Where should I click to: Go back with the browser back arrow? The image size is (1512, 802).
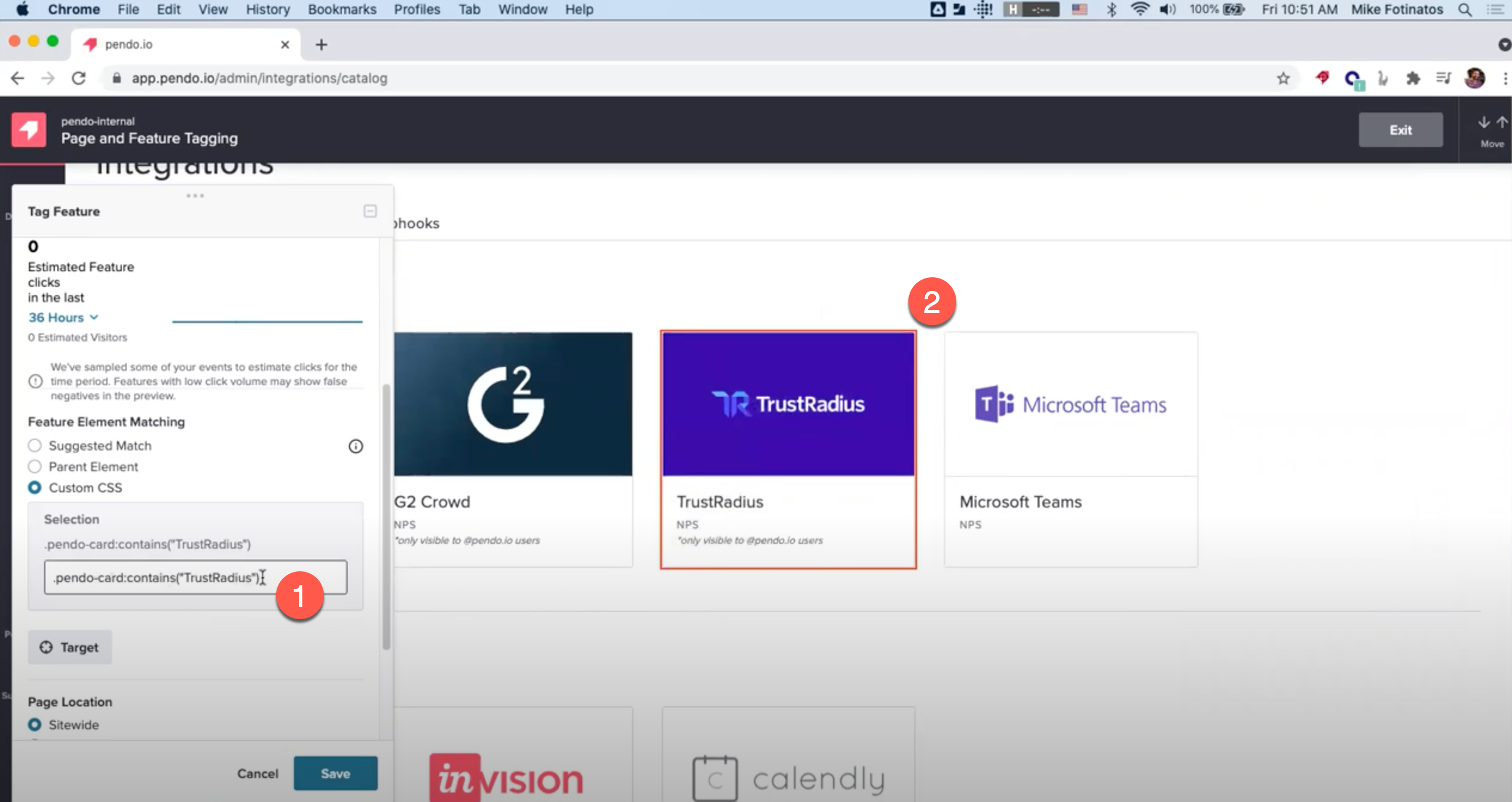[17, 78]
